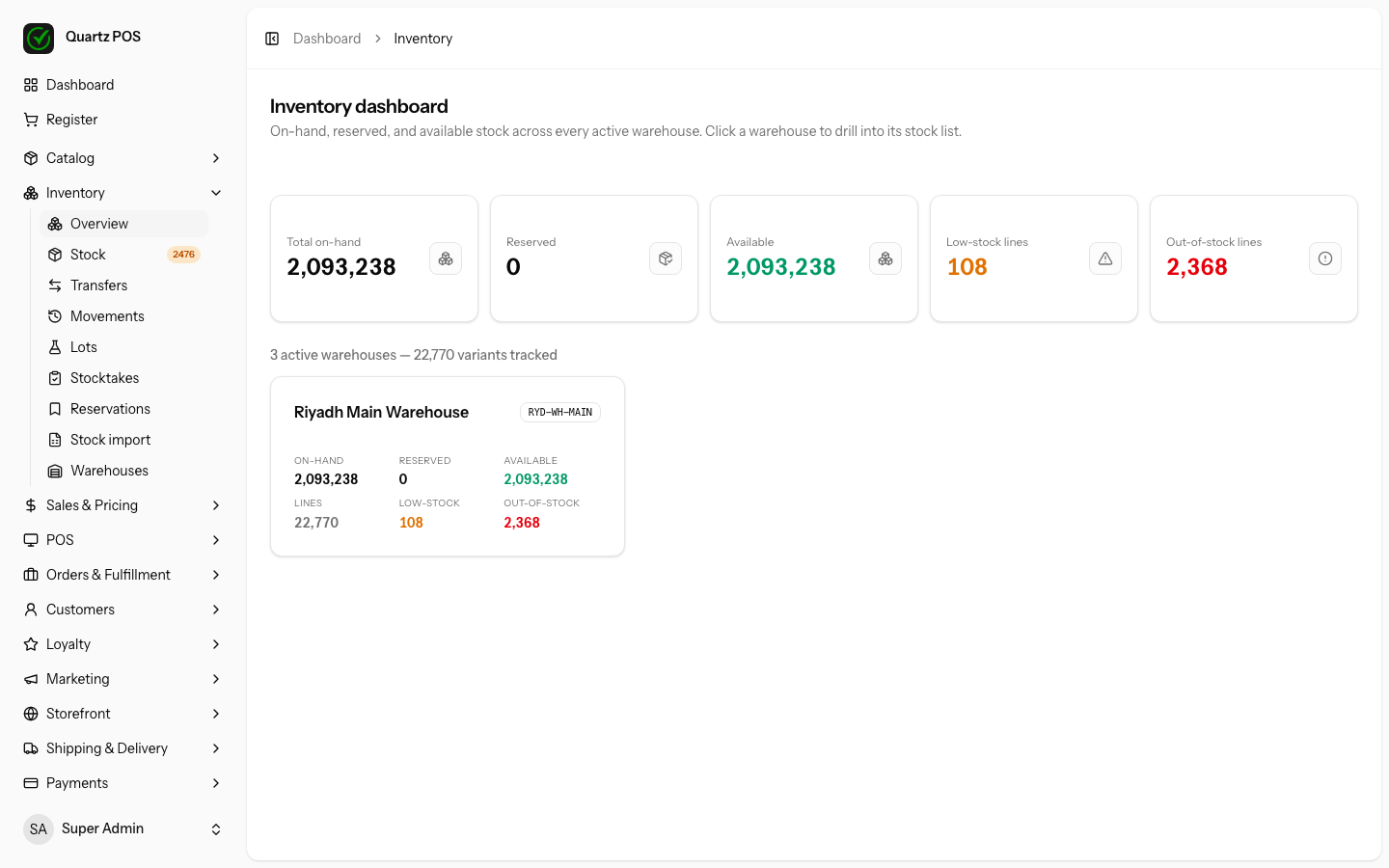Select Overview under Inventory
1389x868 pixels.
pos(124,224)
